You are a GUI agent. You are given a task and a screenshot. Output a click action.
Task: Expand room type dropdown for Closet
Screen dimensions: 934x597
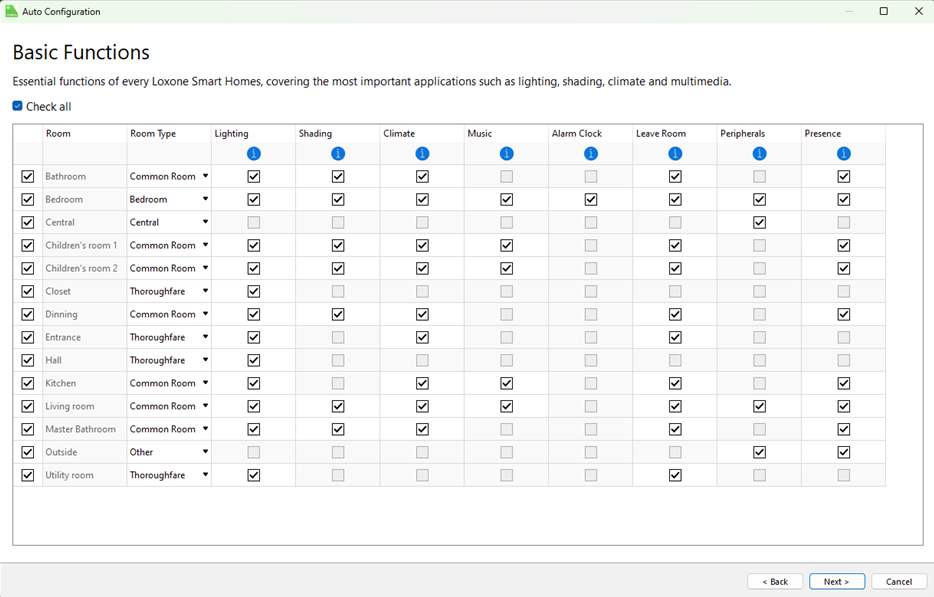[x=205, y=291]
